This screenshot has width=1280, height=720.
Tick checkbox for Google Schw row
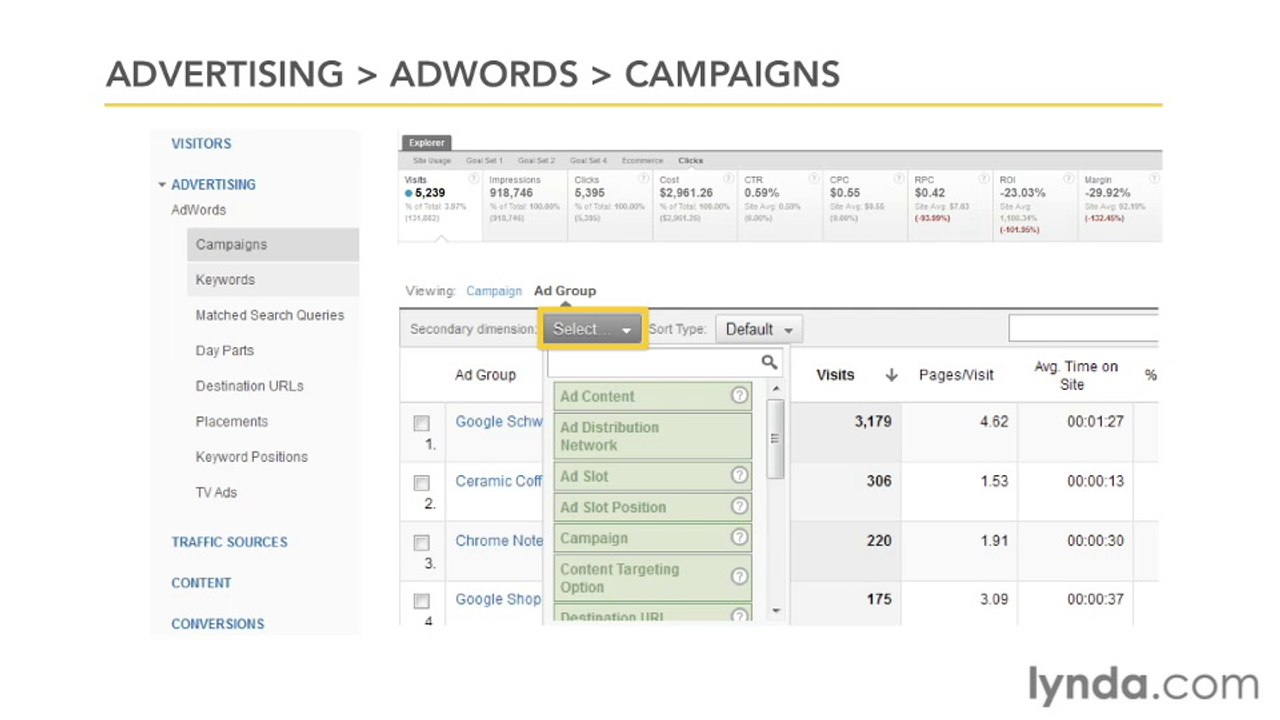[422, 424]
